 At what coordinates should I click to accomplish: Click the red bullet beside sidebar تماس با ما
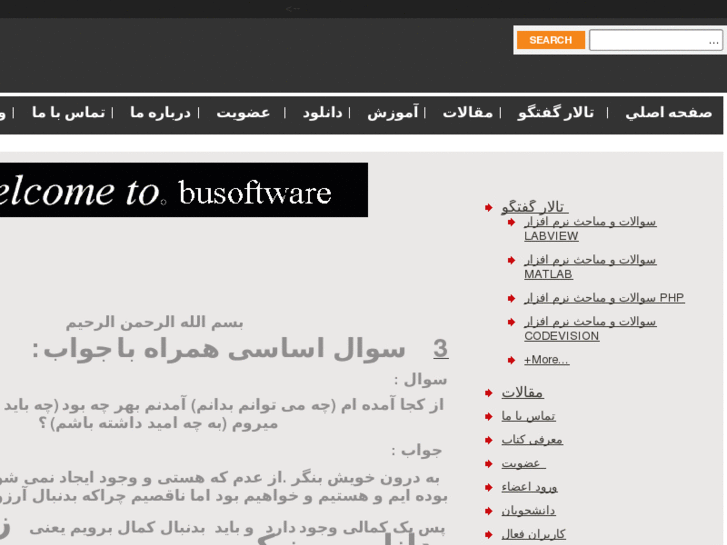point(489,417)
